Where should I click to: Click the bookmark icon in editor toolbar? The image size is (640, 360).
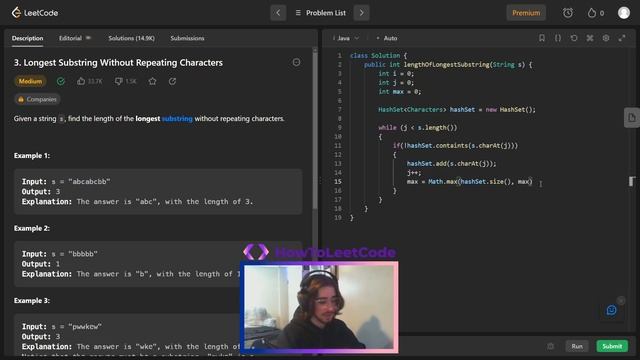pyautogui.click(x=542, y=38)
